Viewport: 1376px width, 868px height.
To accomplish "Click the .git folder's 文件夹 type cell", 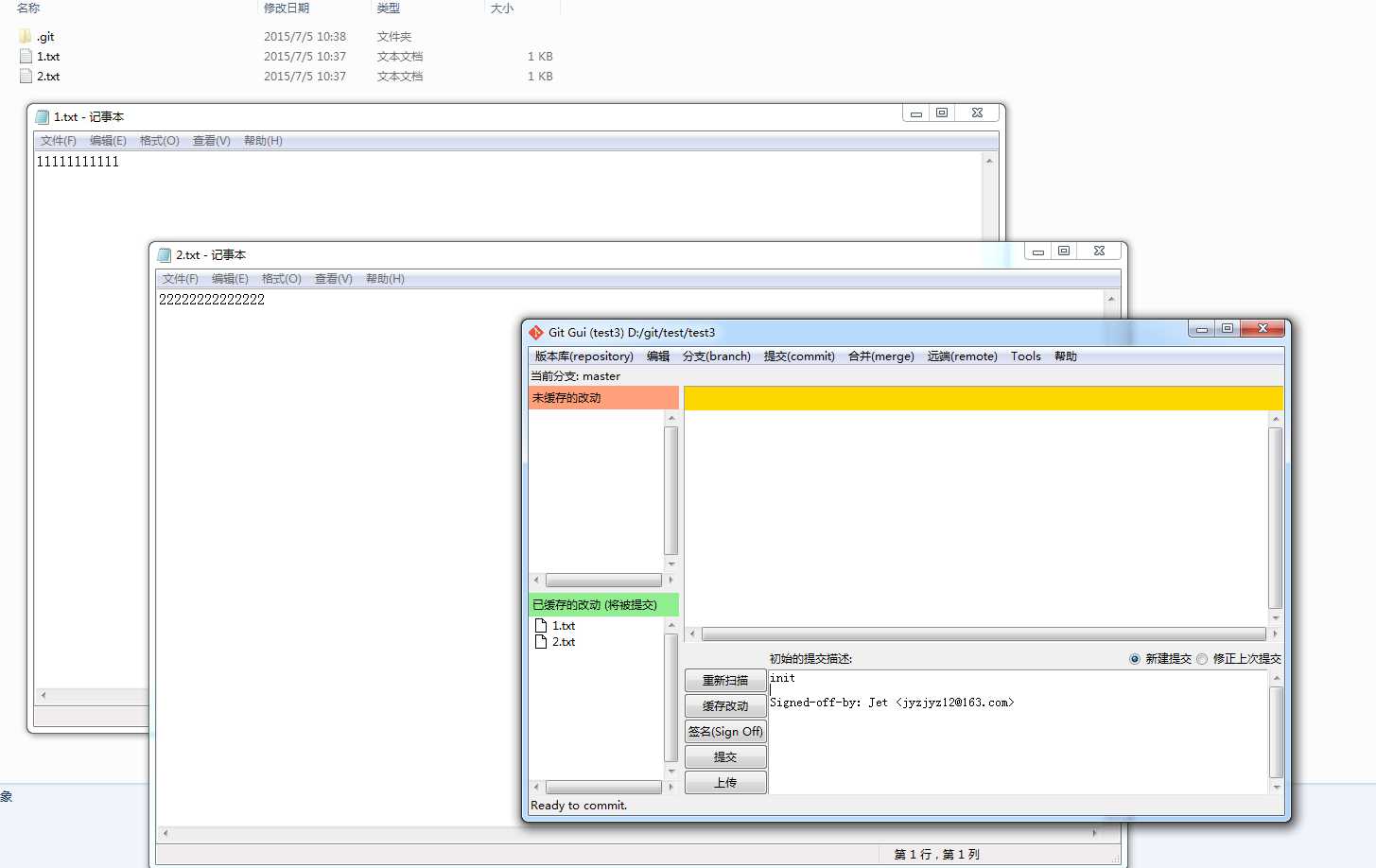I will [x=394, y=37].
